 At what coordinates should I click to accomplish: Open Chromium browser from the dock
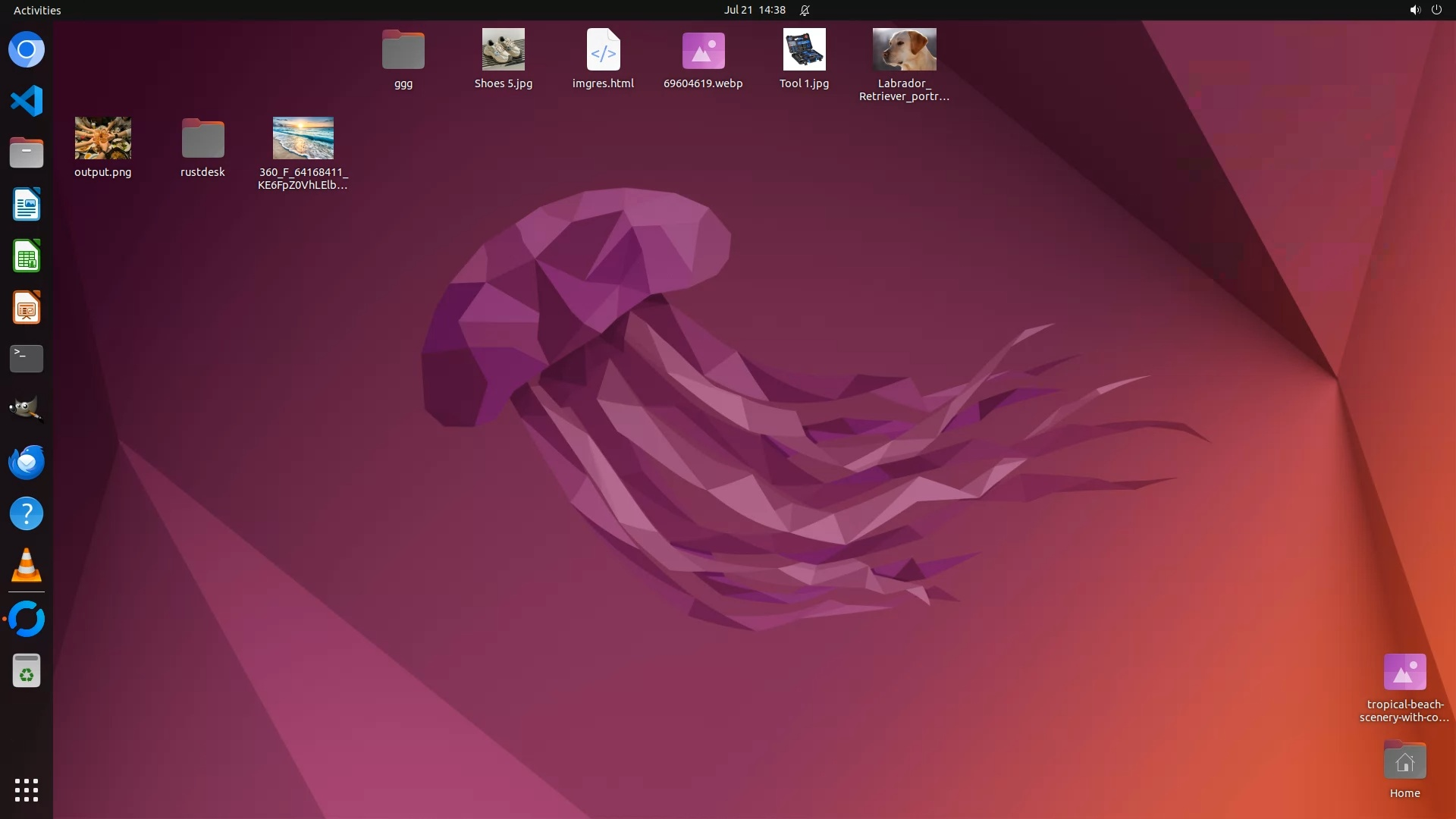(x=27, y=50)
